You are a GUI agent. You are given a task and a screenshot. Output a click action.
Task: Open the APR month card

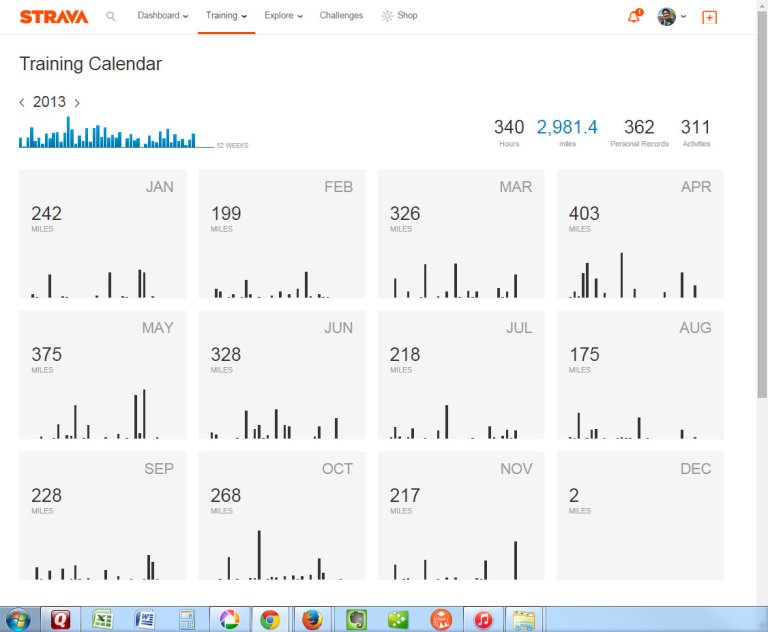(639, 234)
